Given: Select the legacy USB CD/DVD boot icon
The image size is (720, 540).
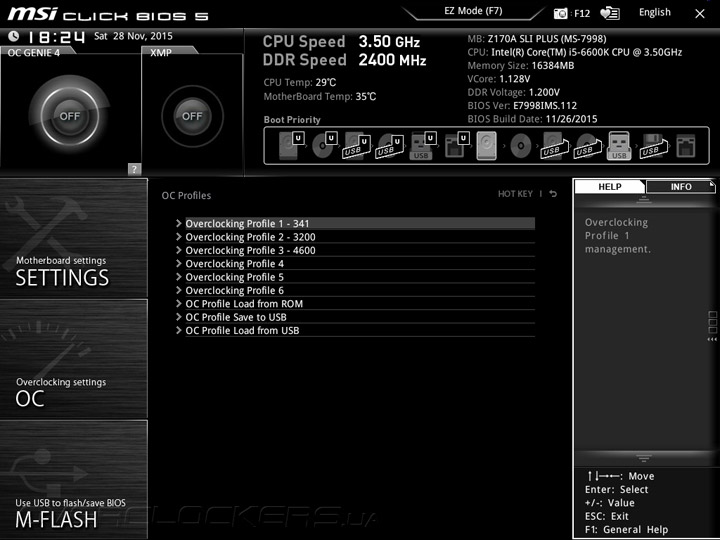Looking at the screenshot, I should [x=588, y=146].
